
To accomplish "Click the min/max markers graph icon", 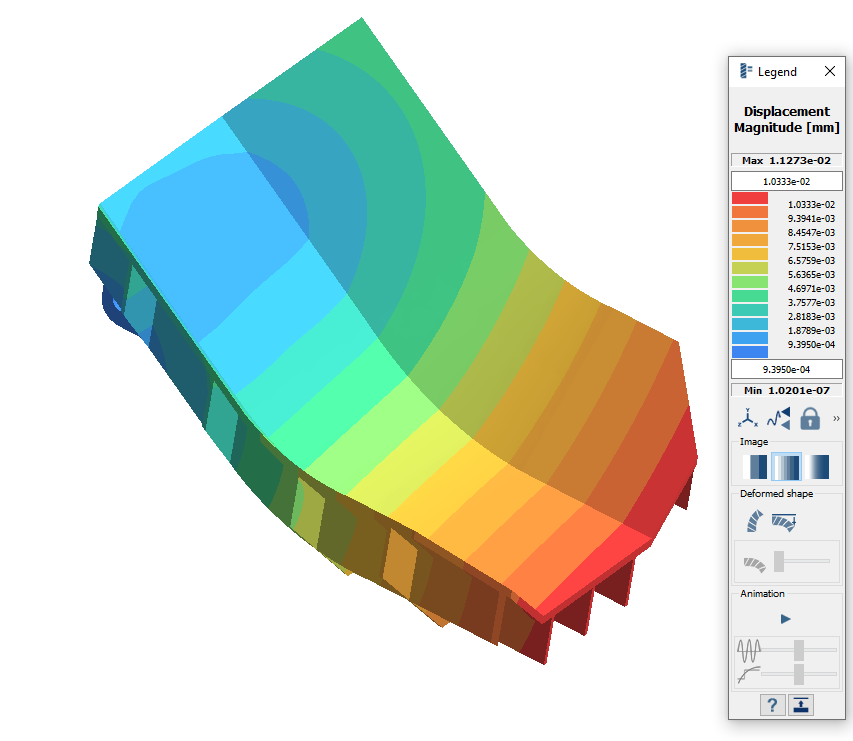I will point(778,418).
